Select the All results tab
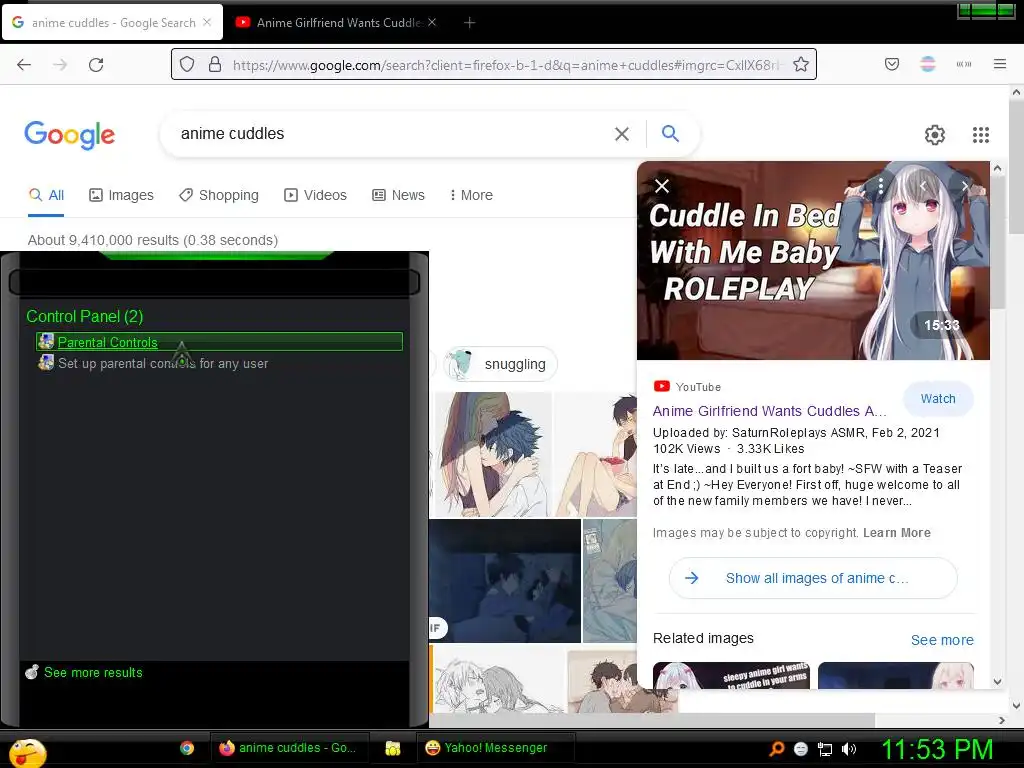1024x768 pixels. point(46,195)
